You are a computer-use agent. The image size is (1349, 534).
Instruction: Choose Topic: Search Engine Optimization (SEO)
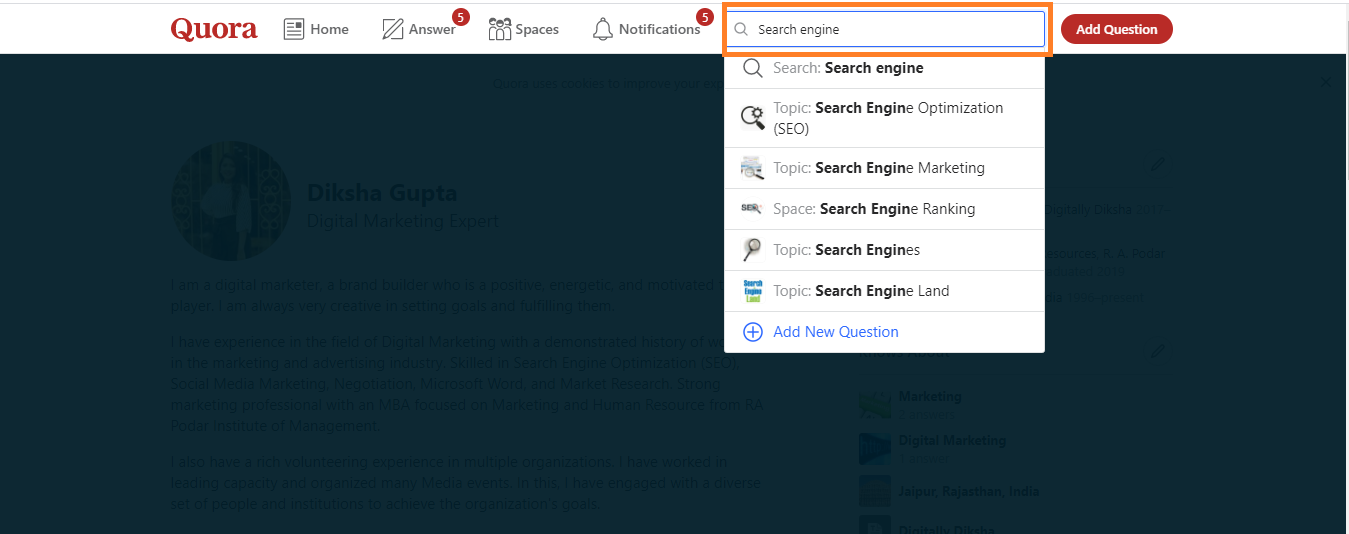pos(884,118)
